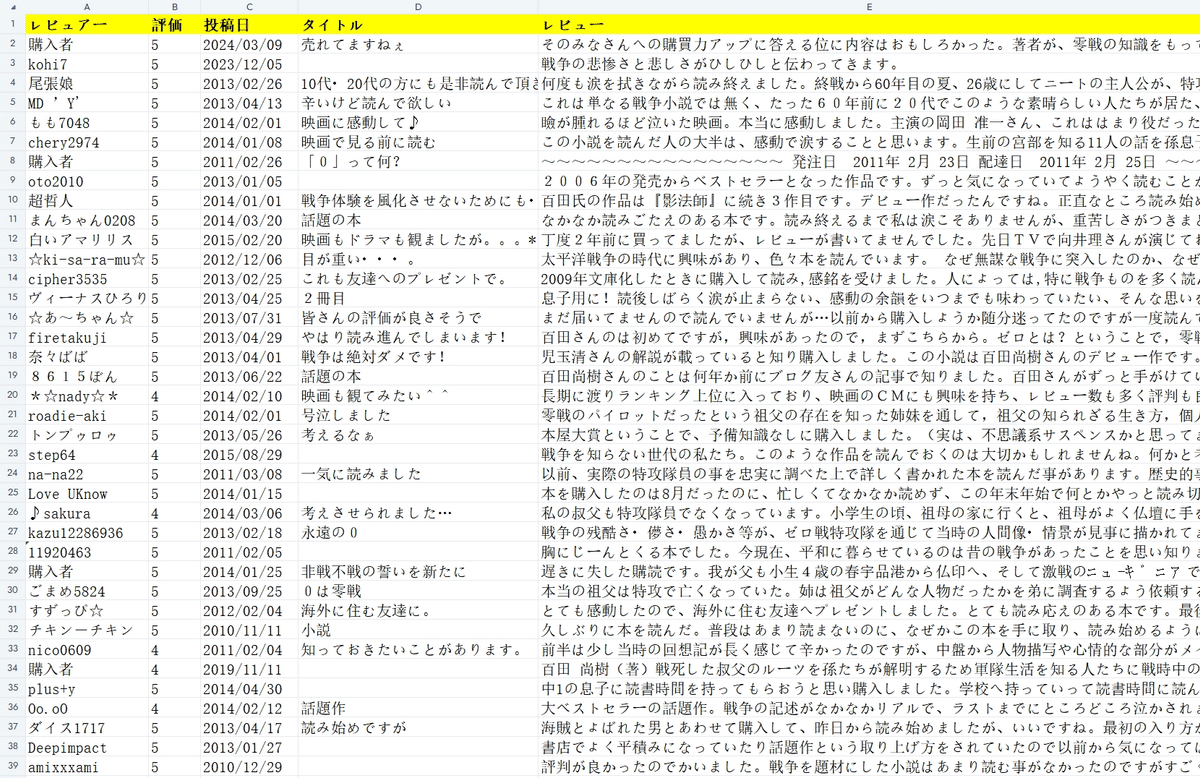
Task: Click reviewer cell nico0609
Action: 87,648
